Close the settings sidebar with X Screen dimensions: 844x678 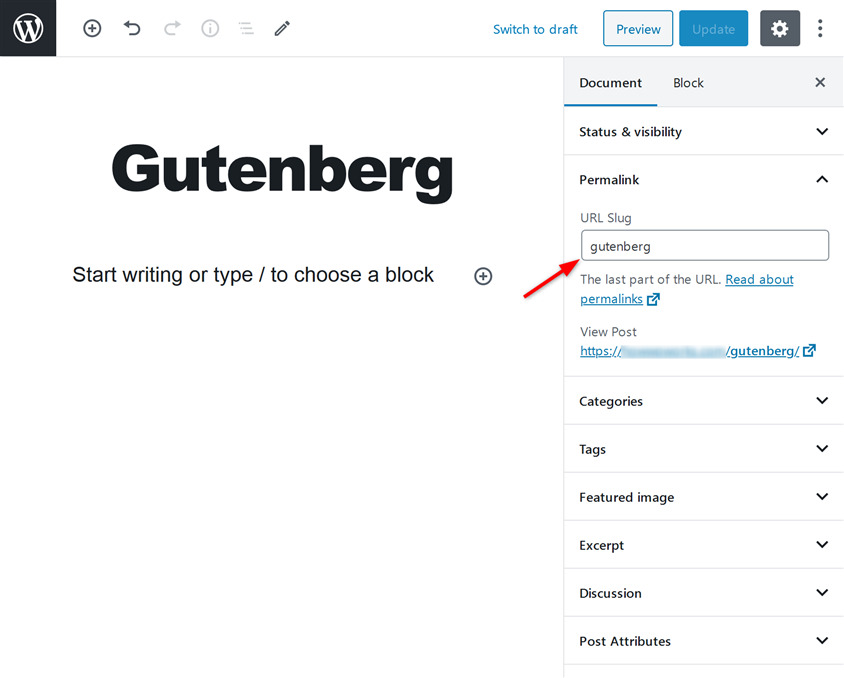tap(820, 83)
